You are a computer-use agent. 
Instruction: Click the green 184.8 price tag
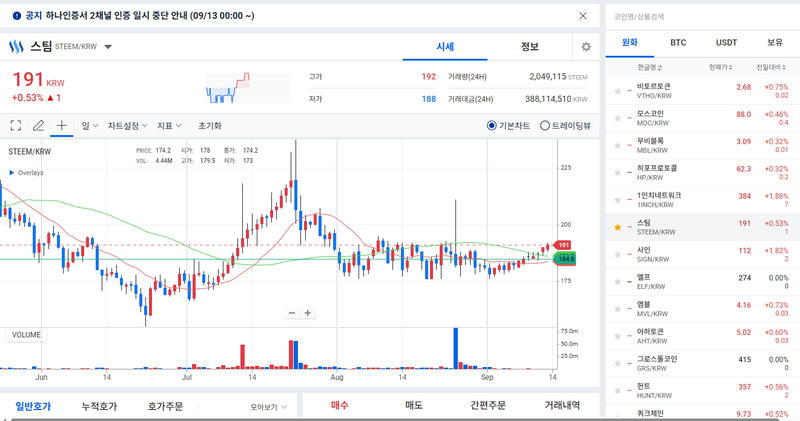pos(565,259)
